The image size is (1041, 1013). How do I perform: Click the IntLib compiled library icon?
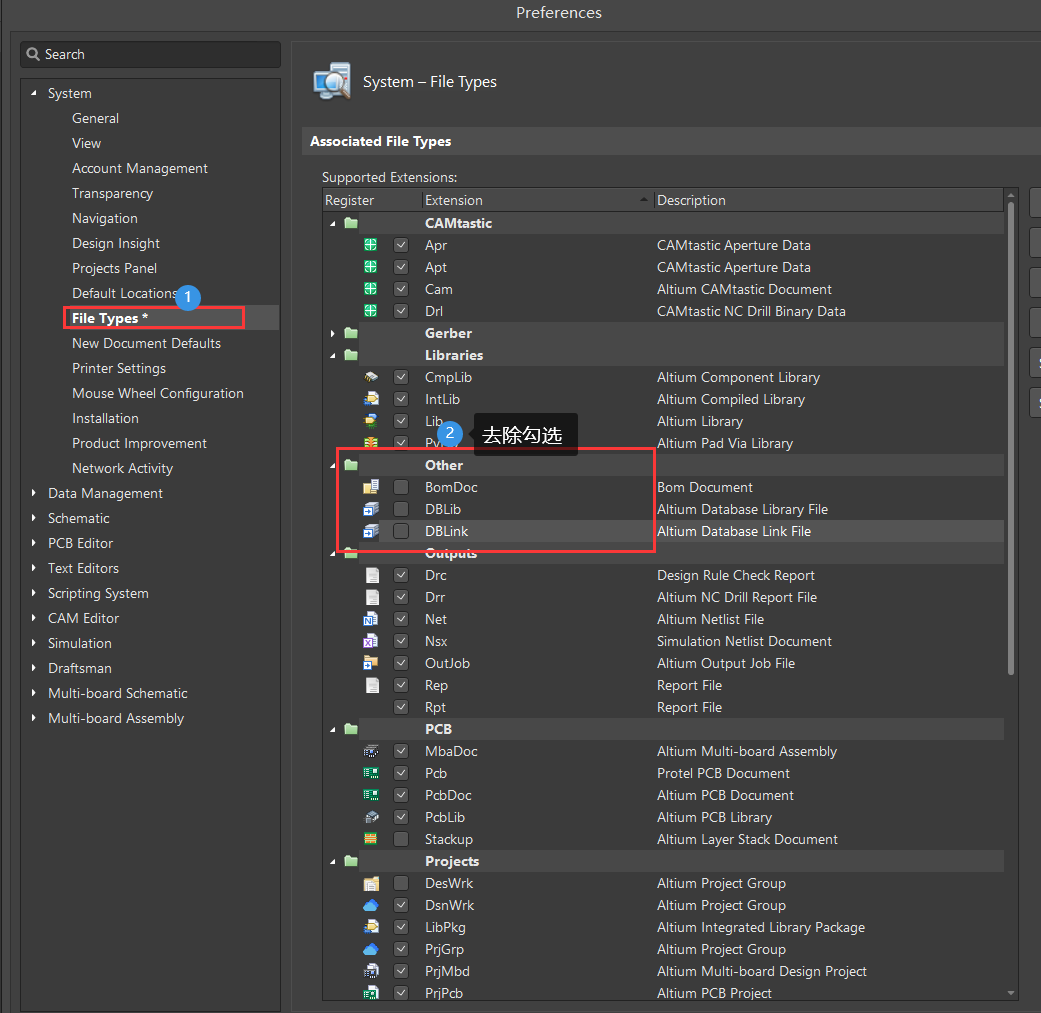point(372,399)
